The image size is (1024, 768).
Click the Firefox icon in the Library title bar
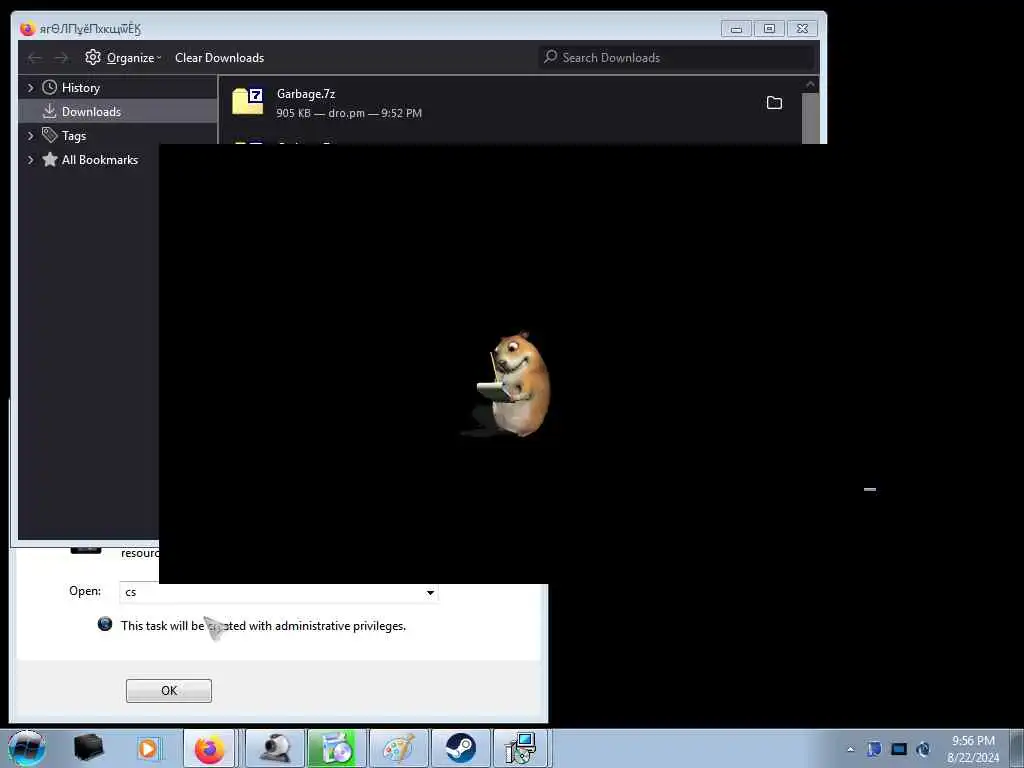tap(27, 29)
